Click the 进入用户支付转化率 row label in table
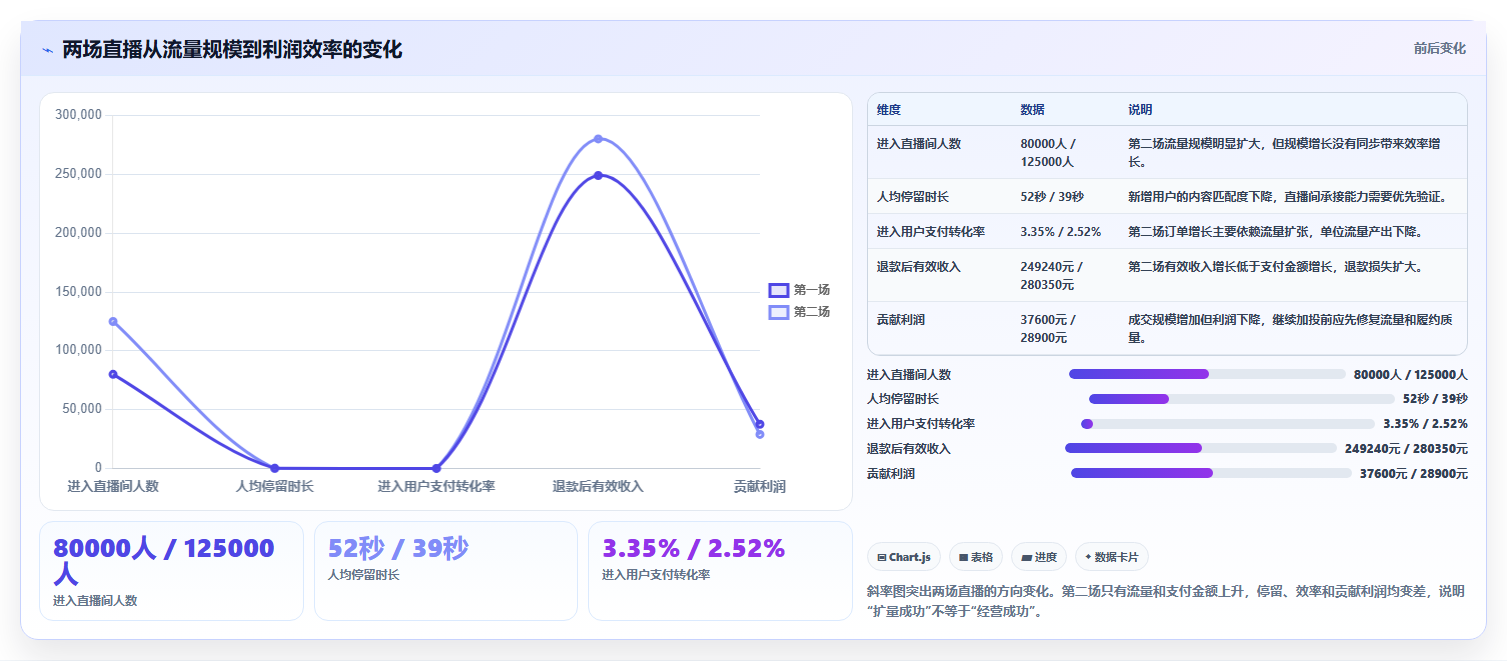Screen dimensions: 1507x661 931,231
